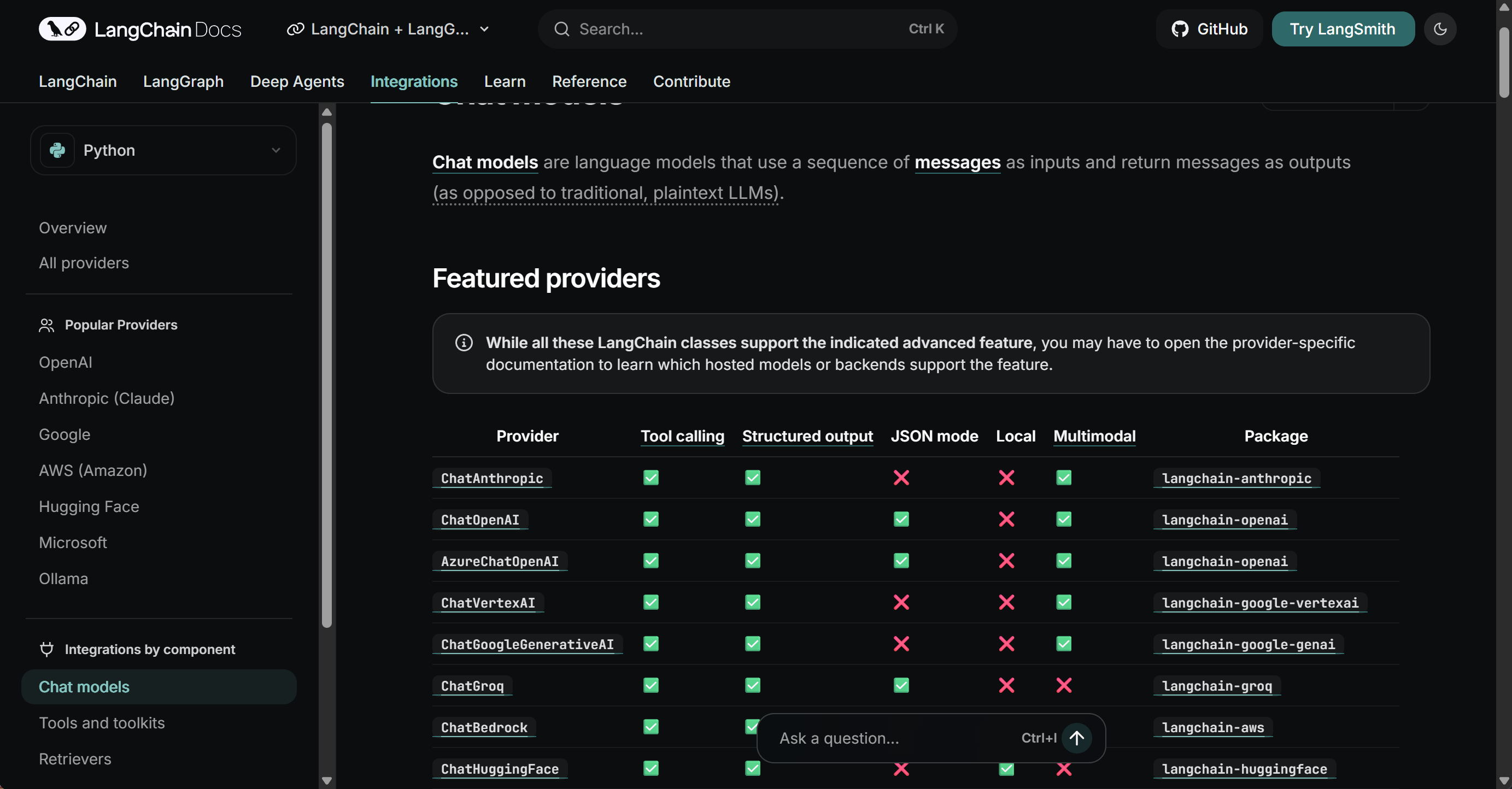Viewport: 1512px width, 789px height.
Task: Click ChatGoogleGenerativeAI JSON mode cross icon
Action: tap(901, 644)
